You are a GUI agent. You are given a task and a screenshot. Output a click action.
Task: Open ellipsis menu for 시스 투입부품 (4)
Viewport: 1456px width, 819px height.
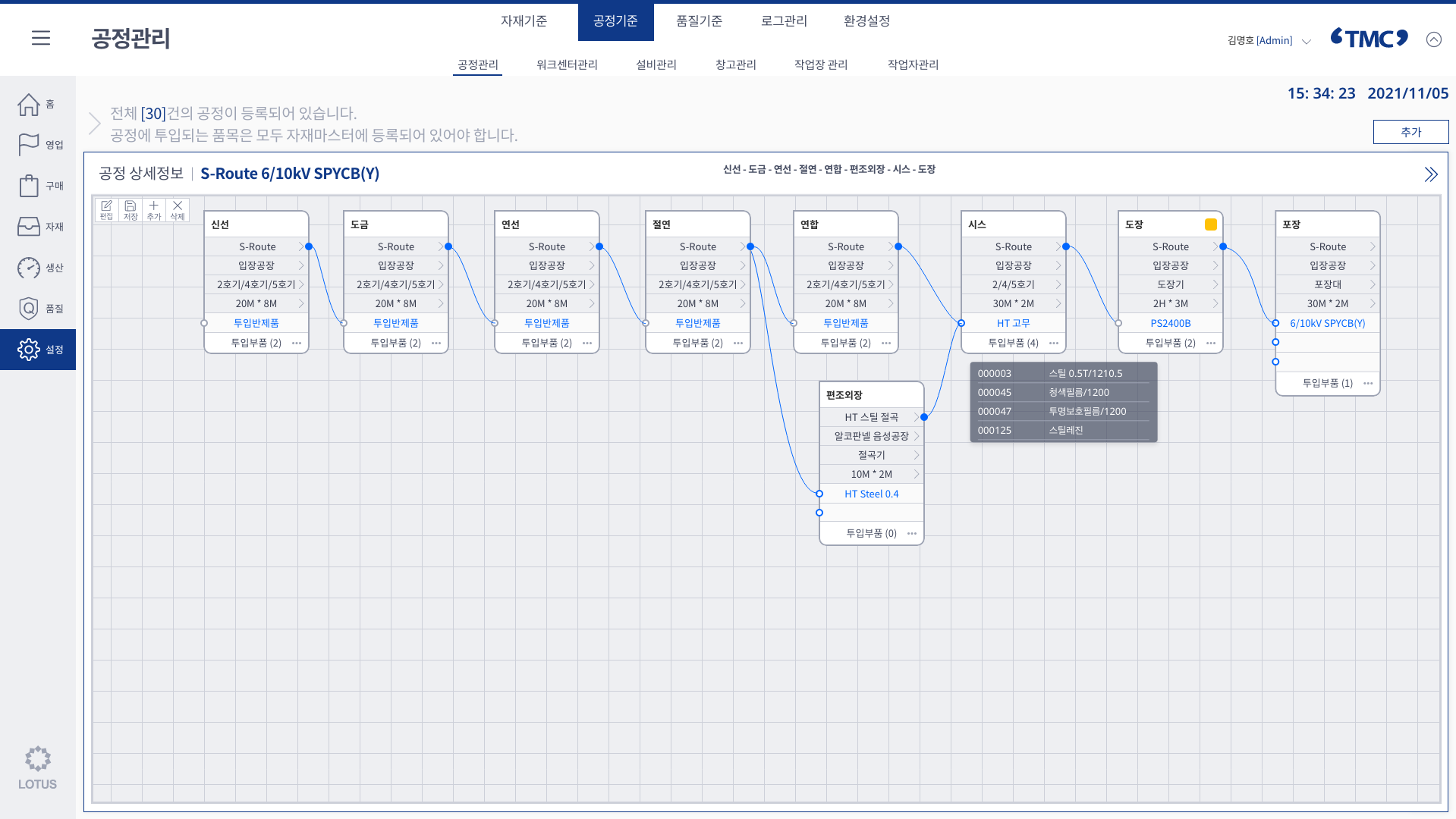point(1054,343)
